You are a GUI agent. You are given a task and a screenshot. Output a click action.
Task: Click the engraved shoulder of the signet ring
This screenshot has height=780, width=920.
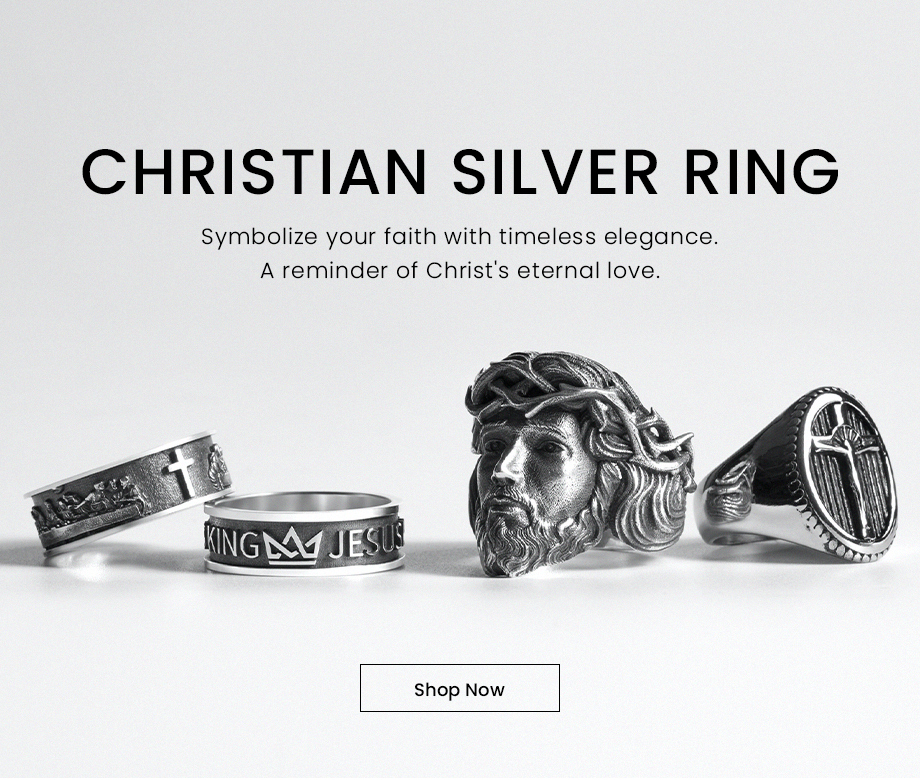click(x=732, y=491)
